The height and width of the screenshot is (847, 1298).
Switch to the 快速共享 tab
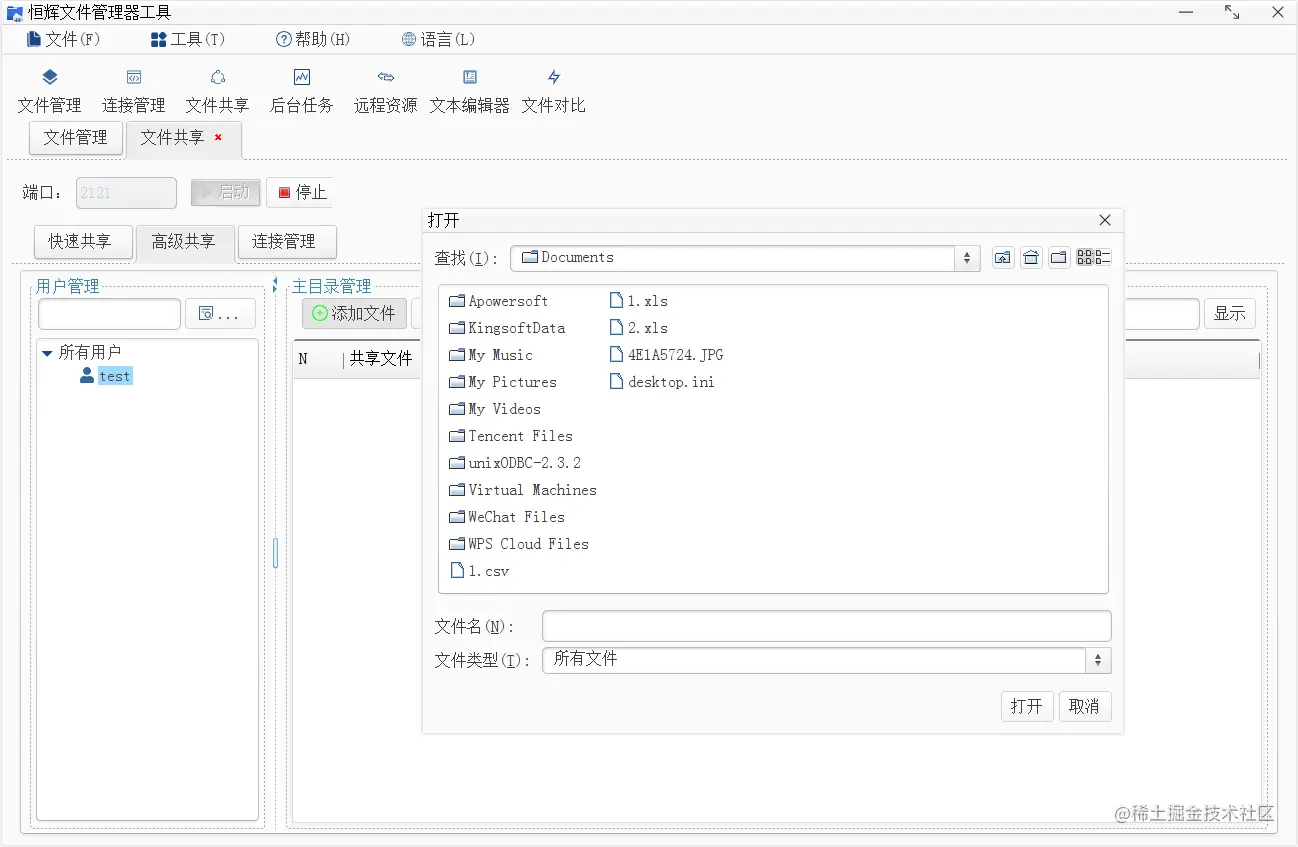pyautogui.click(x=82, y=242)
